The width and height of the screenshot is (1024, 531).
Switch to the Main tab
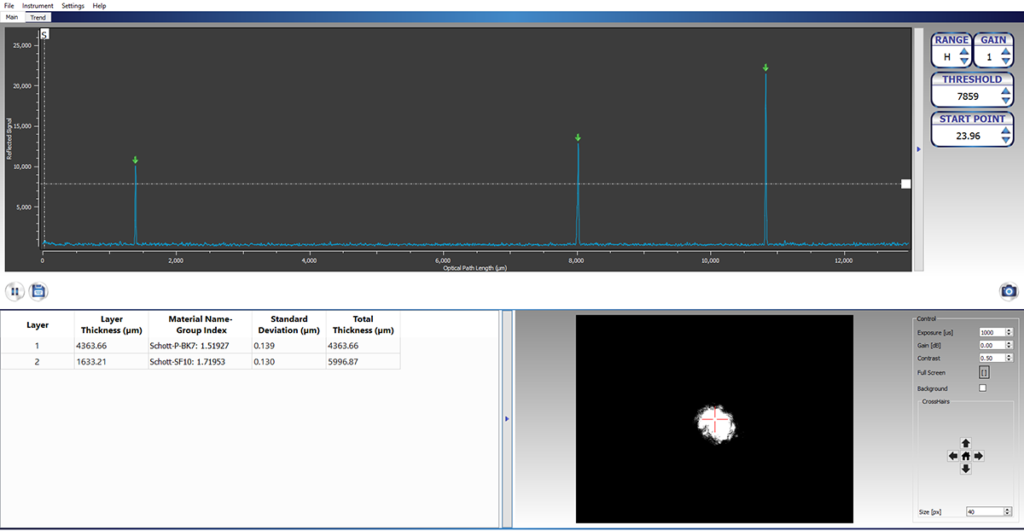click(x=12, y=17)
